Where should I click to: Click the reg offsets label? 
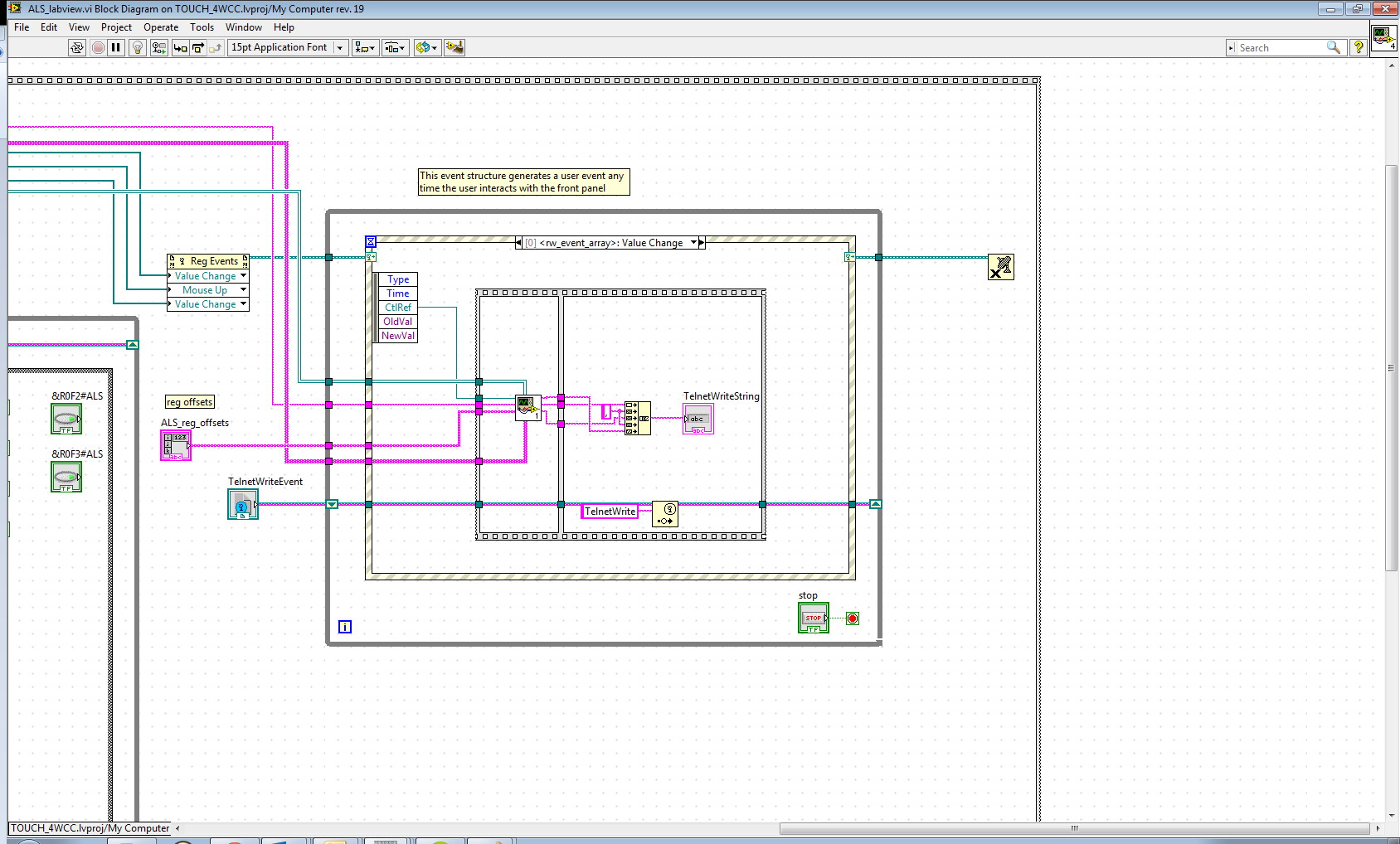190,402
